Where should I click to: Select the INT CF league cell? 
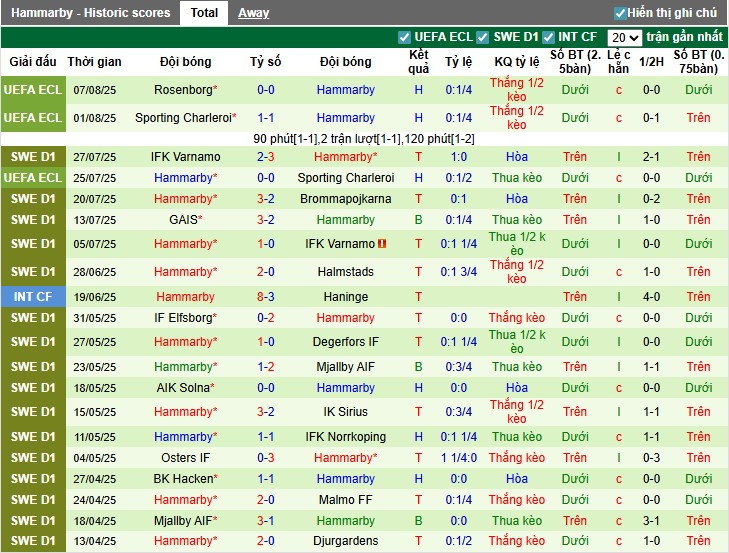point(33,297)
